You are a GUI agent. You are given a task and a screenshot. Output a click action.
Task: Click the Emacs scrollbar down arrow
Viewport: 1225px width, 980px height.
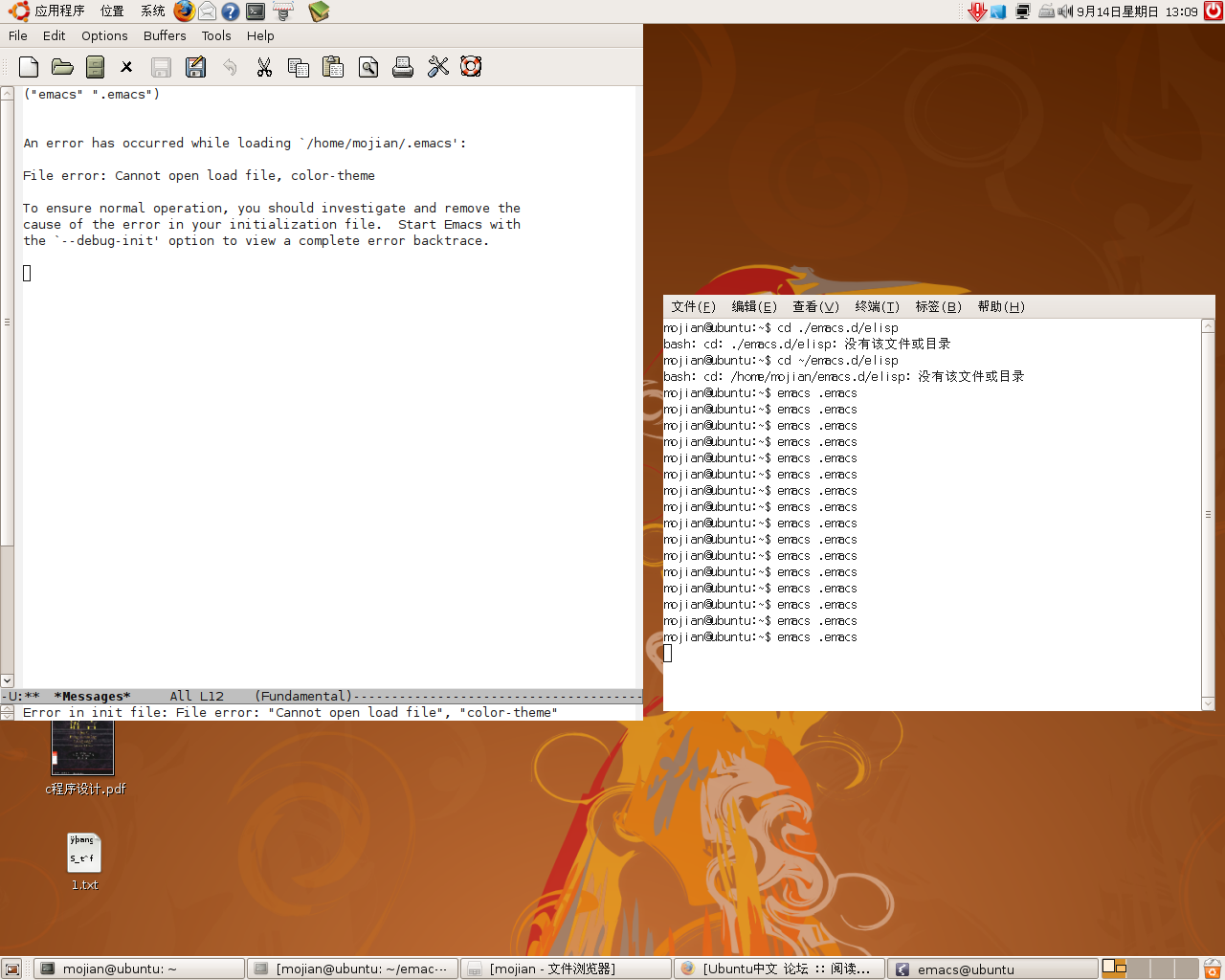pyautogui.click(x=7, y=680)
